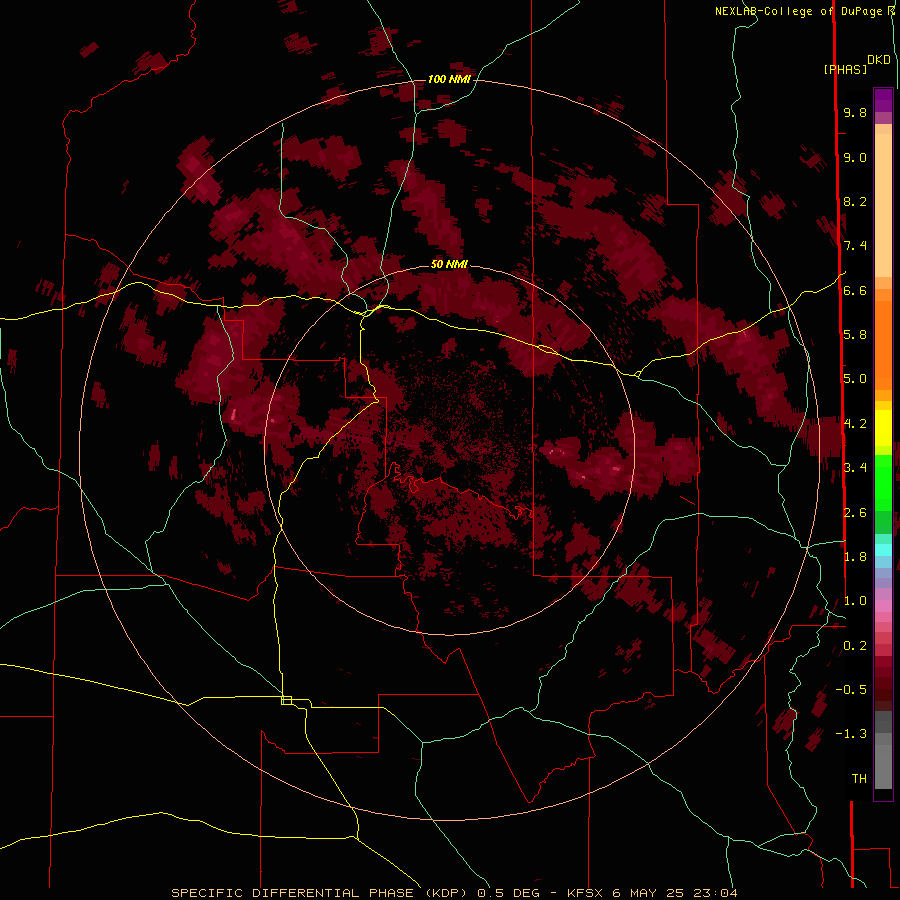Click the 3.4 value on the color scale
Screen dimensions: 900x900
pyautogui.click(x=855, y=468)
